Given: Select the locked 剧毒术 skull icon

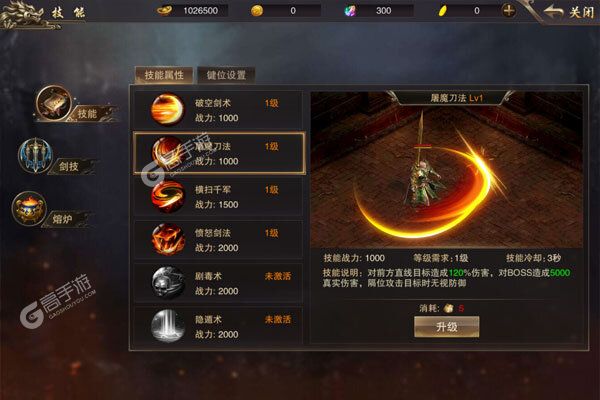Looking at the screenshot, I should point(168,283).
